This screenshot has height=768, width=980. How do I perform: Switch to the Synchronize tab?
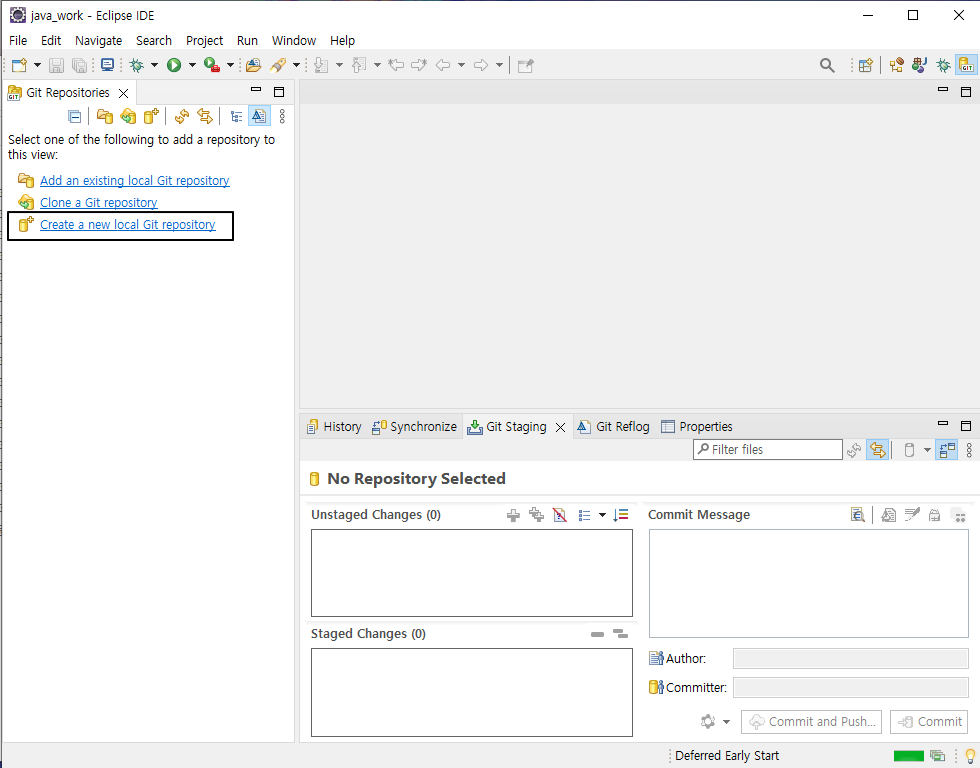pos(414,427)
